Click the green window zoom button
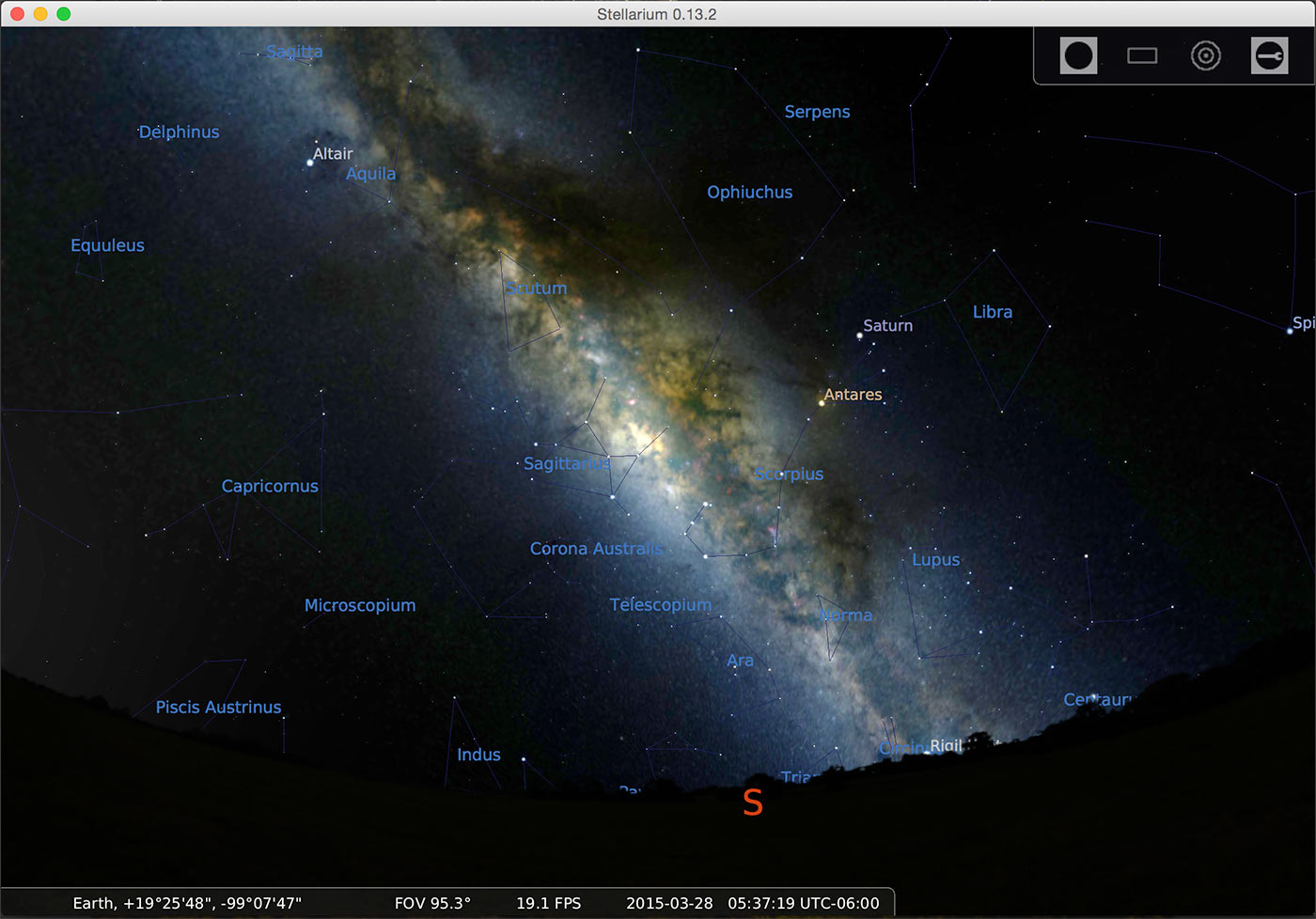This screenshot has width=1316, height=919. 64,14
